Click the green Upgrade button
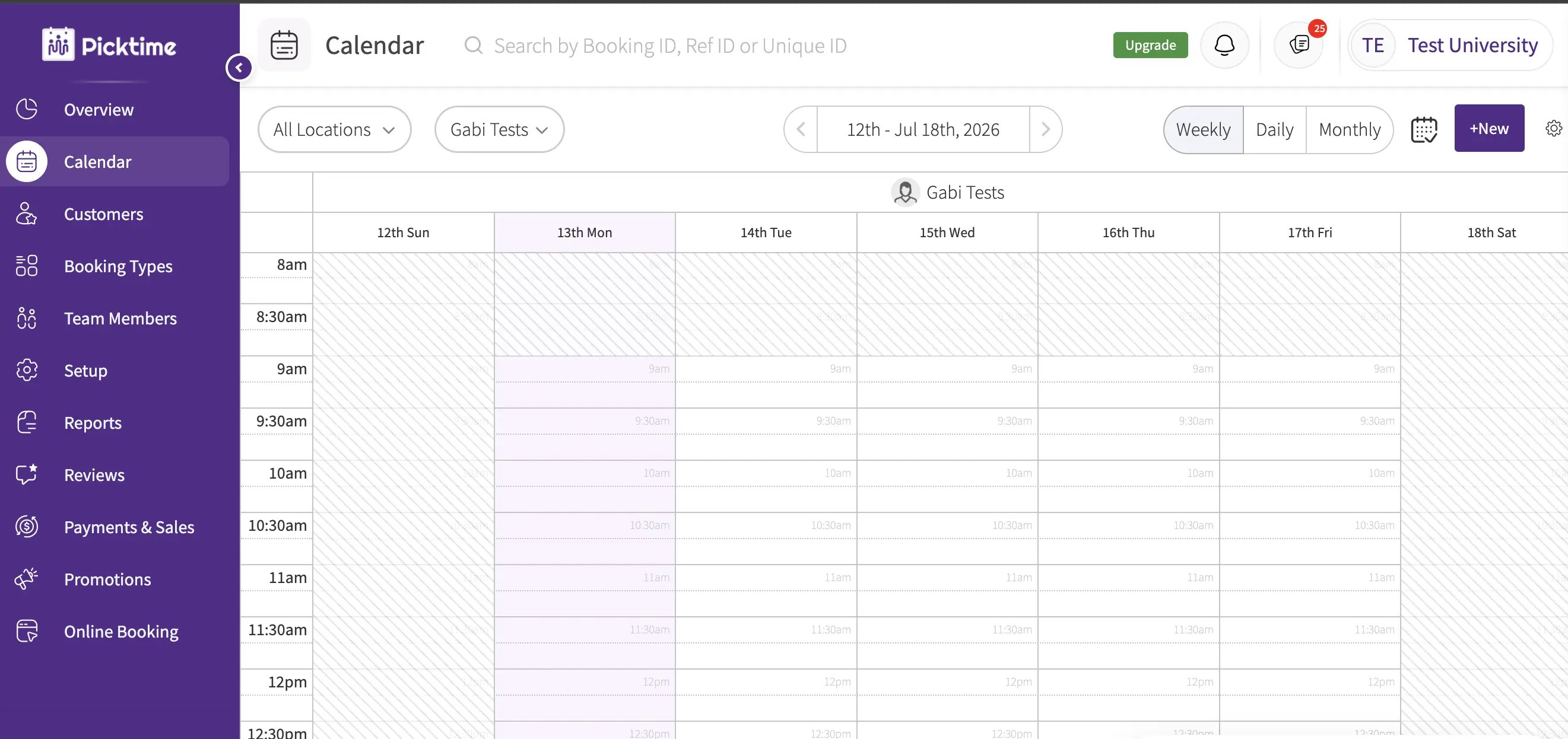The image size is (1568, 739). coord(1150,45)
